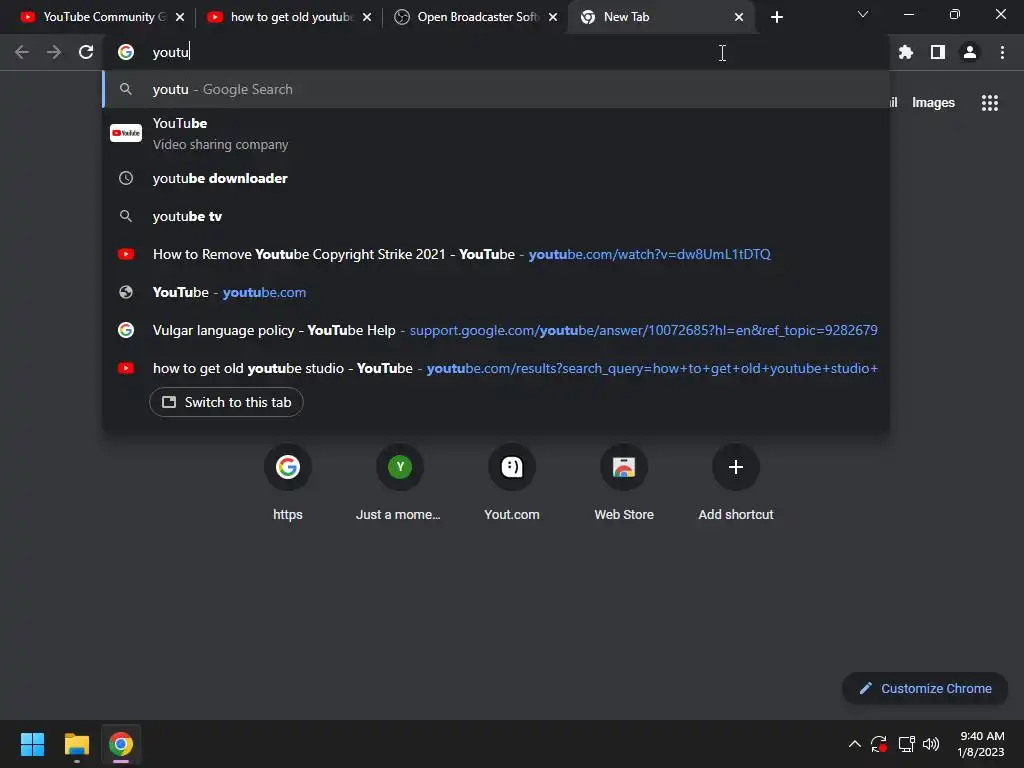Open the volume speaker tray icon
Image resolution: width=1024 pixels, height=768 pixels.
pyautogui.click(x=931, y=744)
